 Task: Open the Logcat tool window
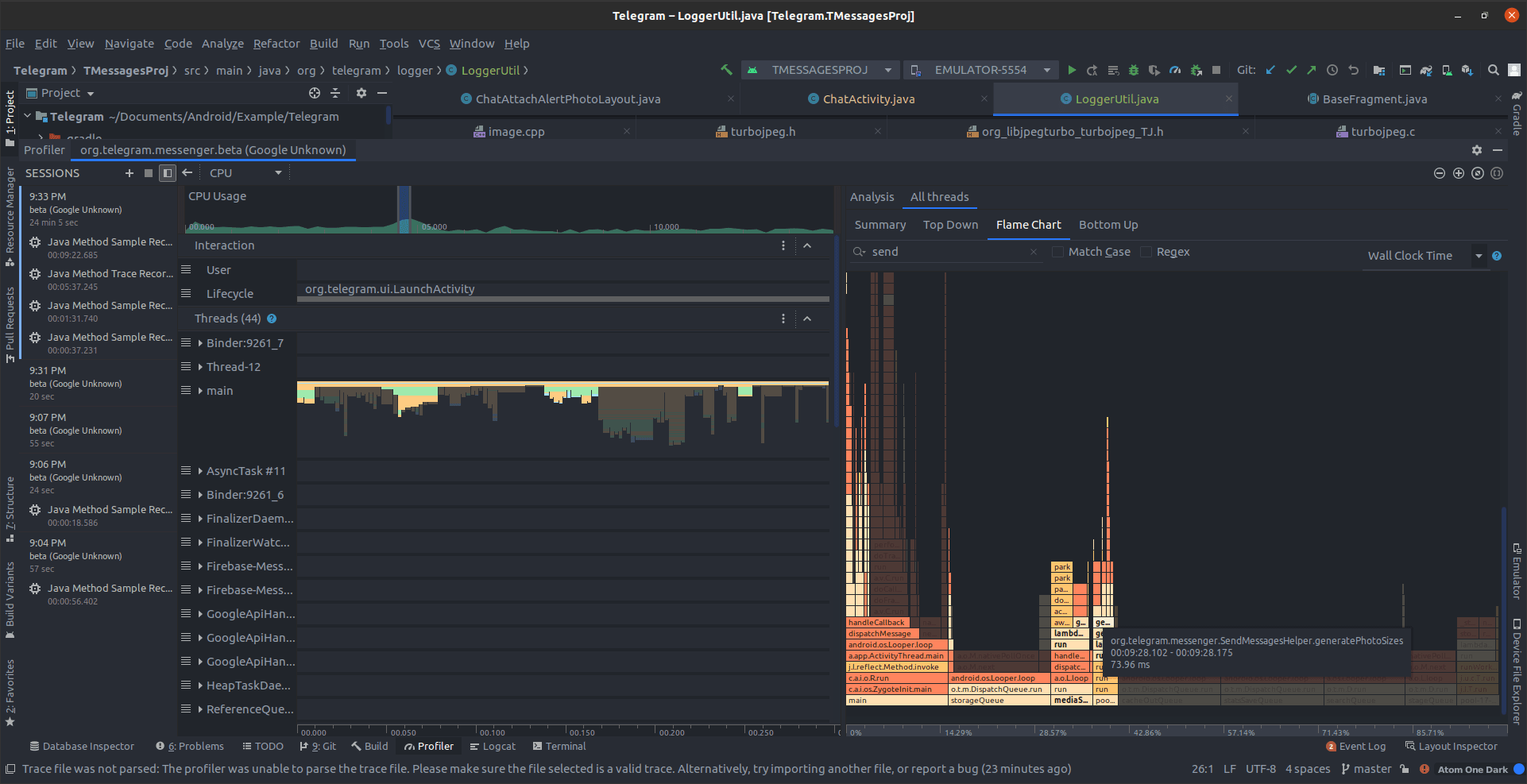[x=493, y=746]
